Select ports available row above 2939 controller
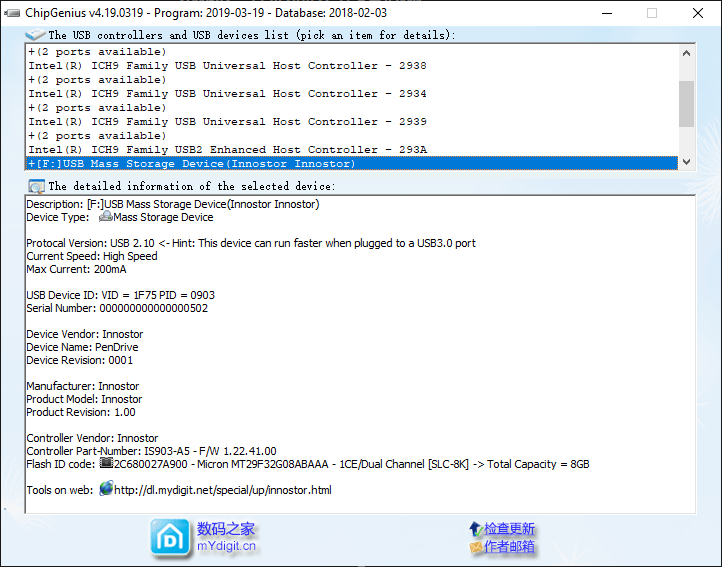This screenshot has height=567, width=722. click(351, 108)
